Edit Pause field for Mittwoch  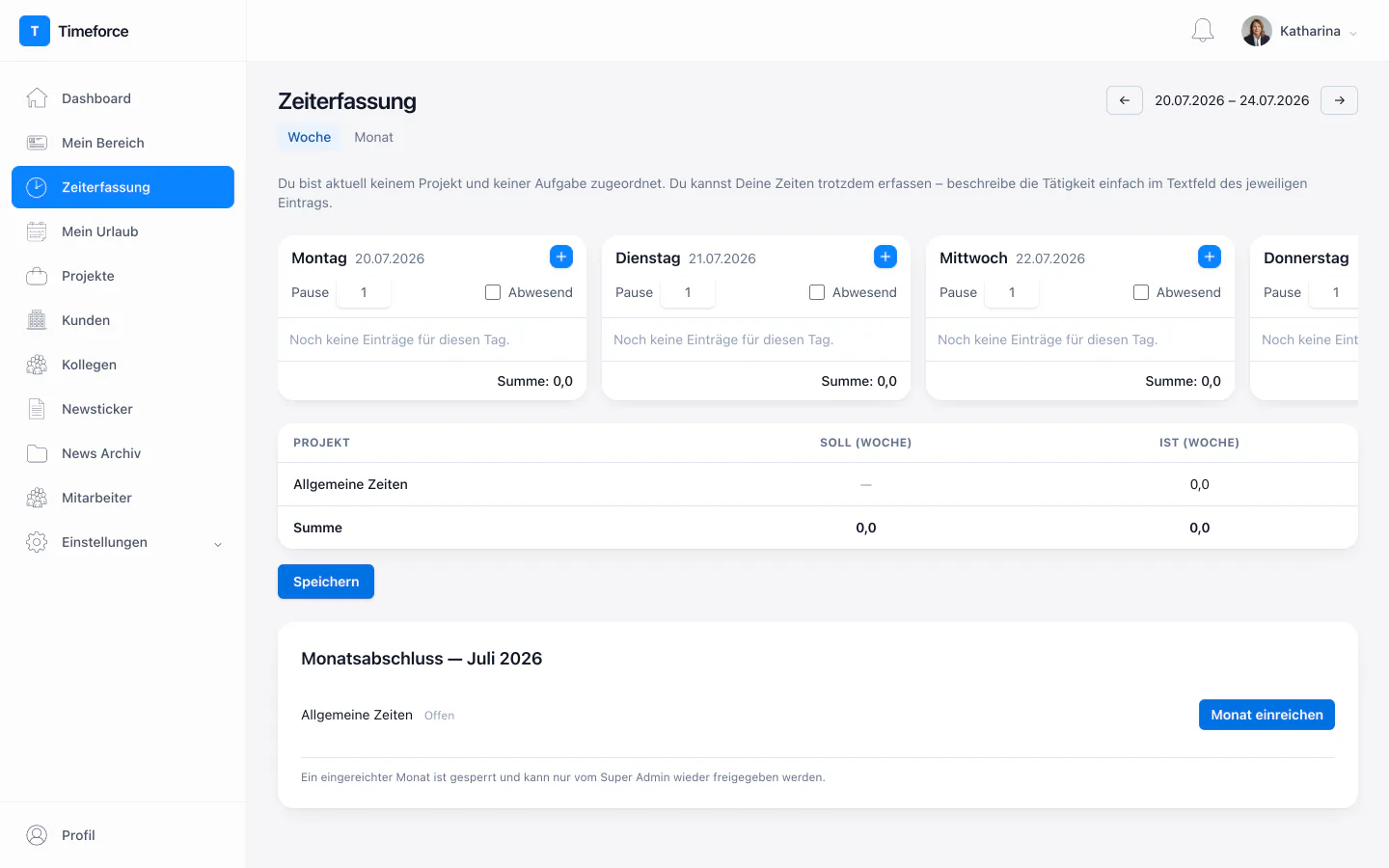point(1012,292)
